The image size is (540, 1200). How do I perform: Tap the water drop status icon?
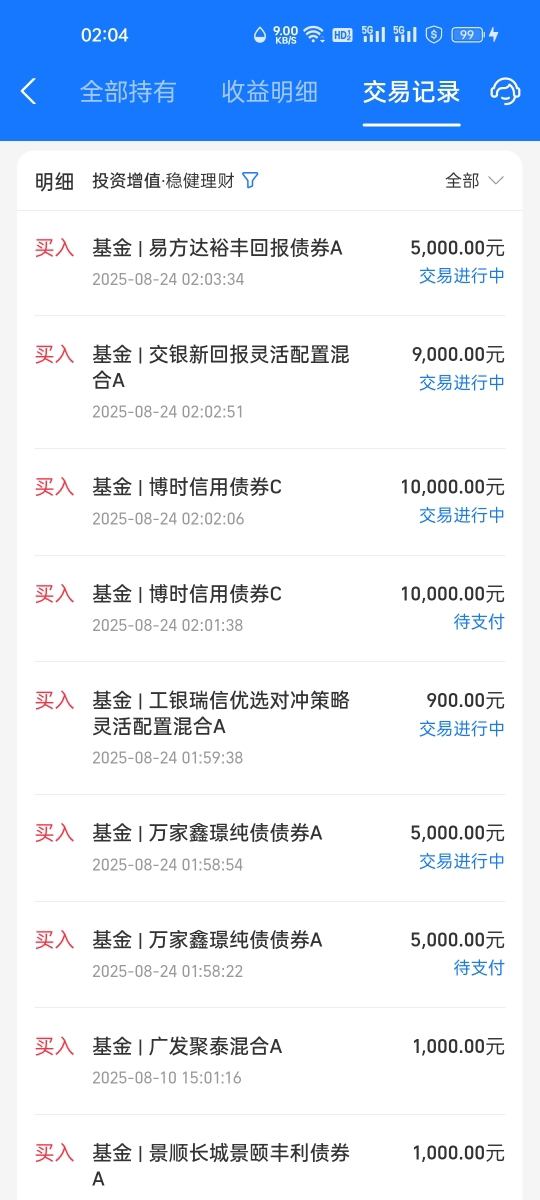click(260, 34)
